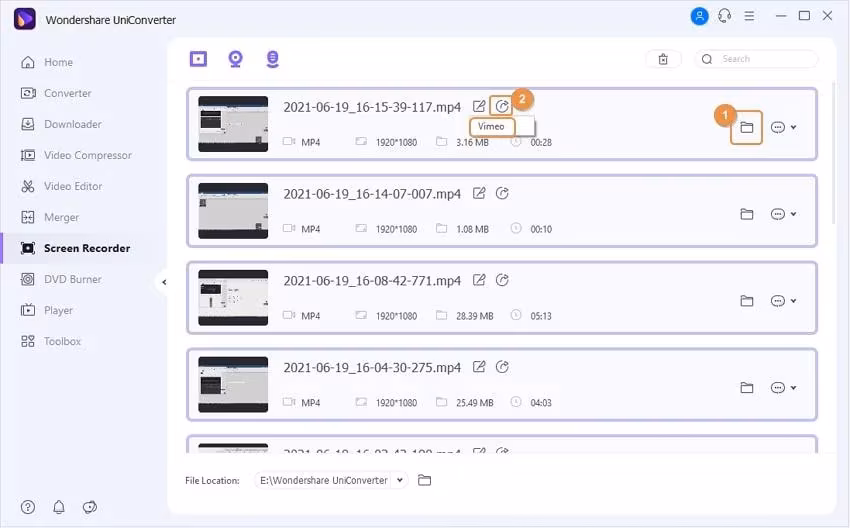Select file name 2021-06-19_16-14-07-007.mp4
This screenshot has width=850, height=528.
pyautogui.click(x=372, y=194)
